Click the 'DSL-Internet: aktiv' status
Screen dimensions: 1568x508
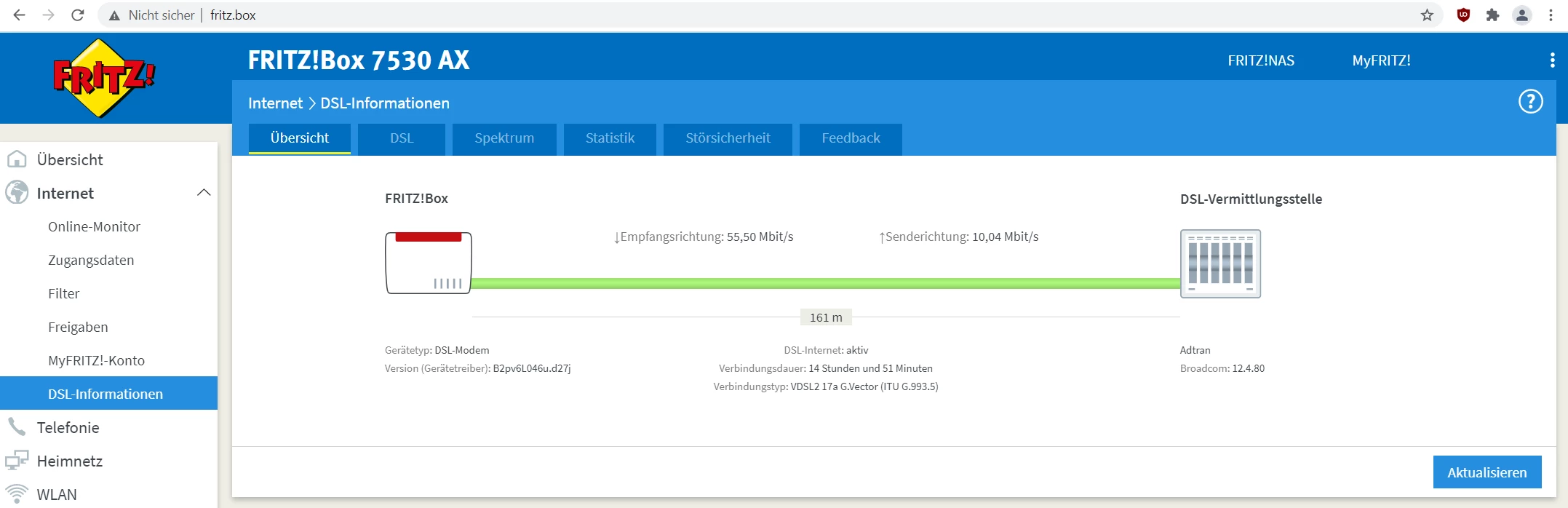(x=826, y=350)
